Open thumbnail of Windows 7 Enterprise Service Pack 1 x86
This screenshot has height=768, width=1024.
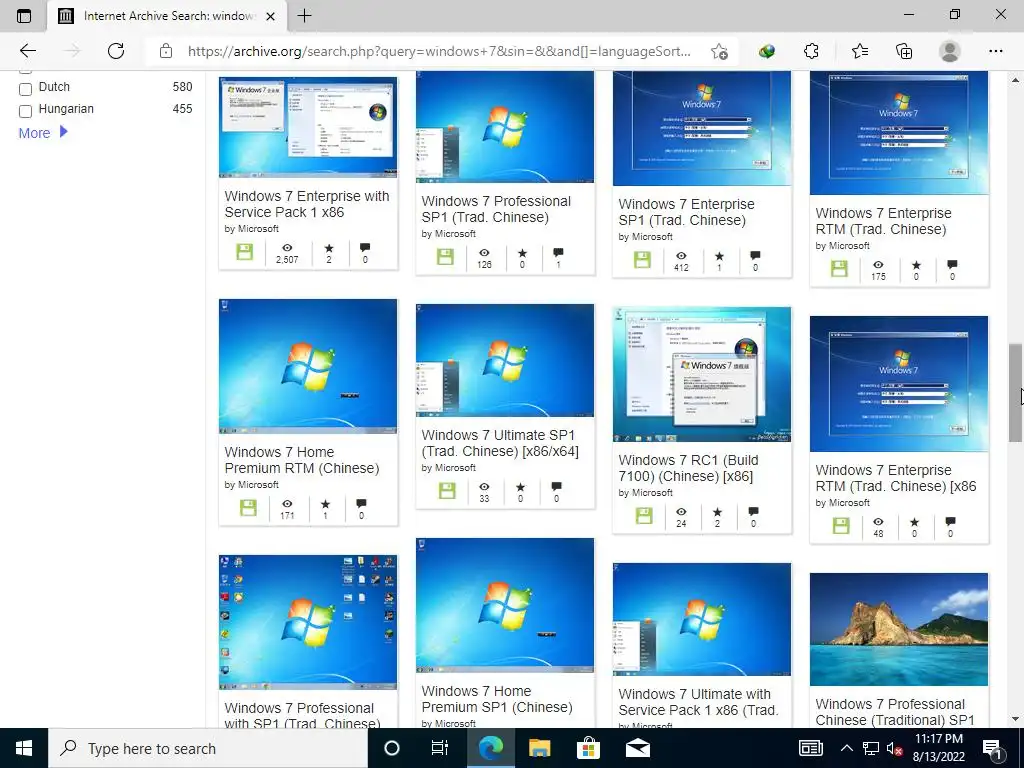point(308,127)
